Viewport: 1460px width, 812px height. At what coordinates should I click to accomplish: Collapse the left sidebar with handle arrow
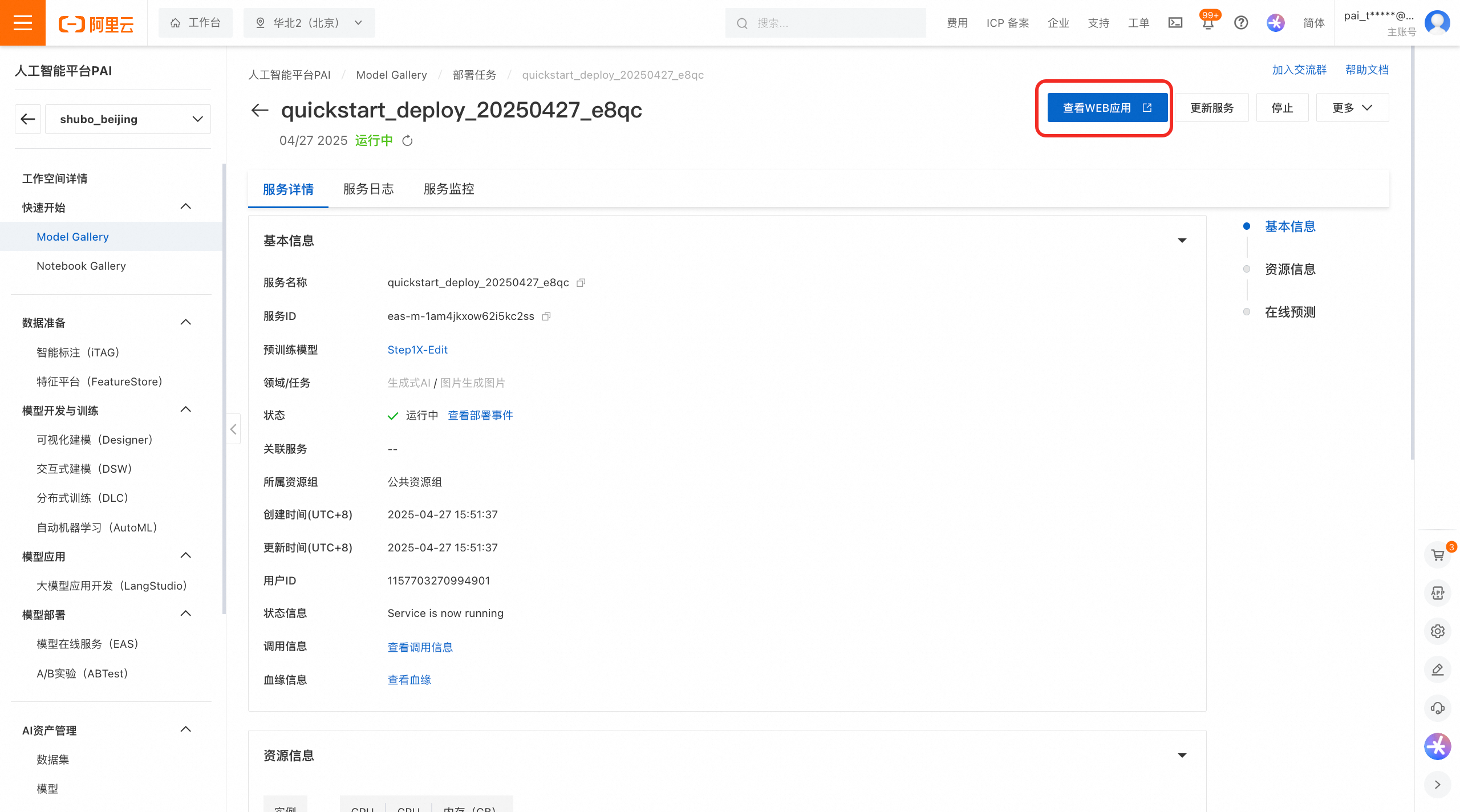click(x=233, y=429)
